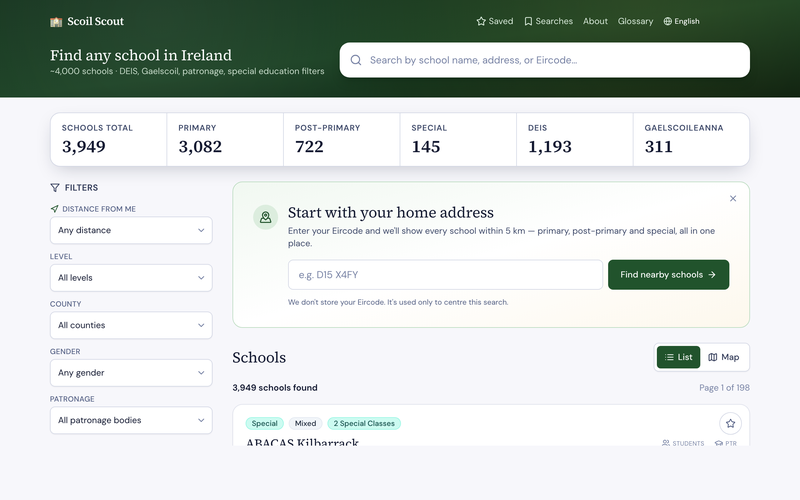
Task: Click the home address location pin icon
Action: 265,217
